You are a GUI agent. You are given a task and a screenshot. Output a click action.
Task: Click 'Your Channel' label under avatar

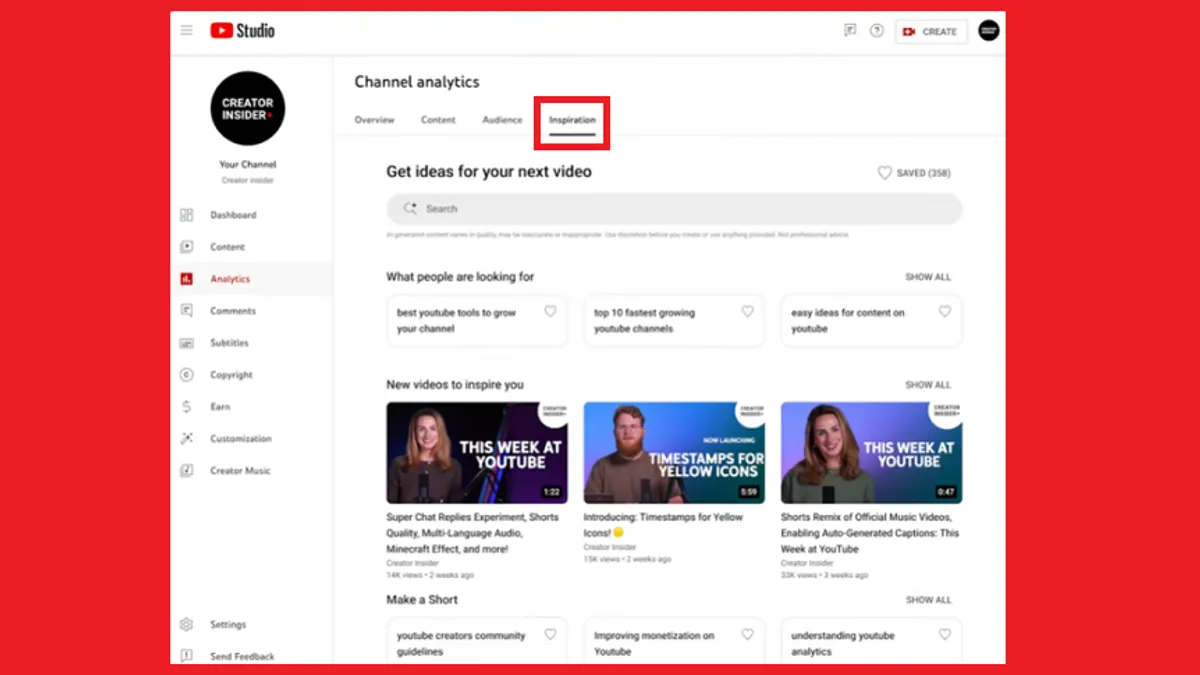[248, 164]
